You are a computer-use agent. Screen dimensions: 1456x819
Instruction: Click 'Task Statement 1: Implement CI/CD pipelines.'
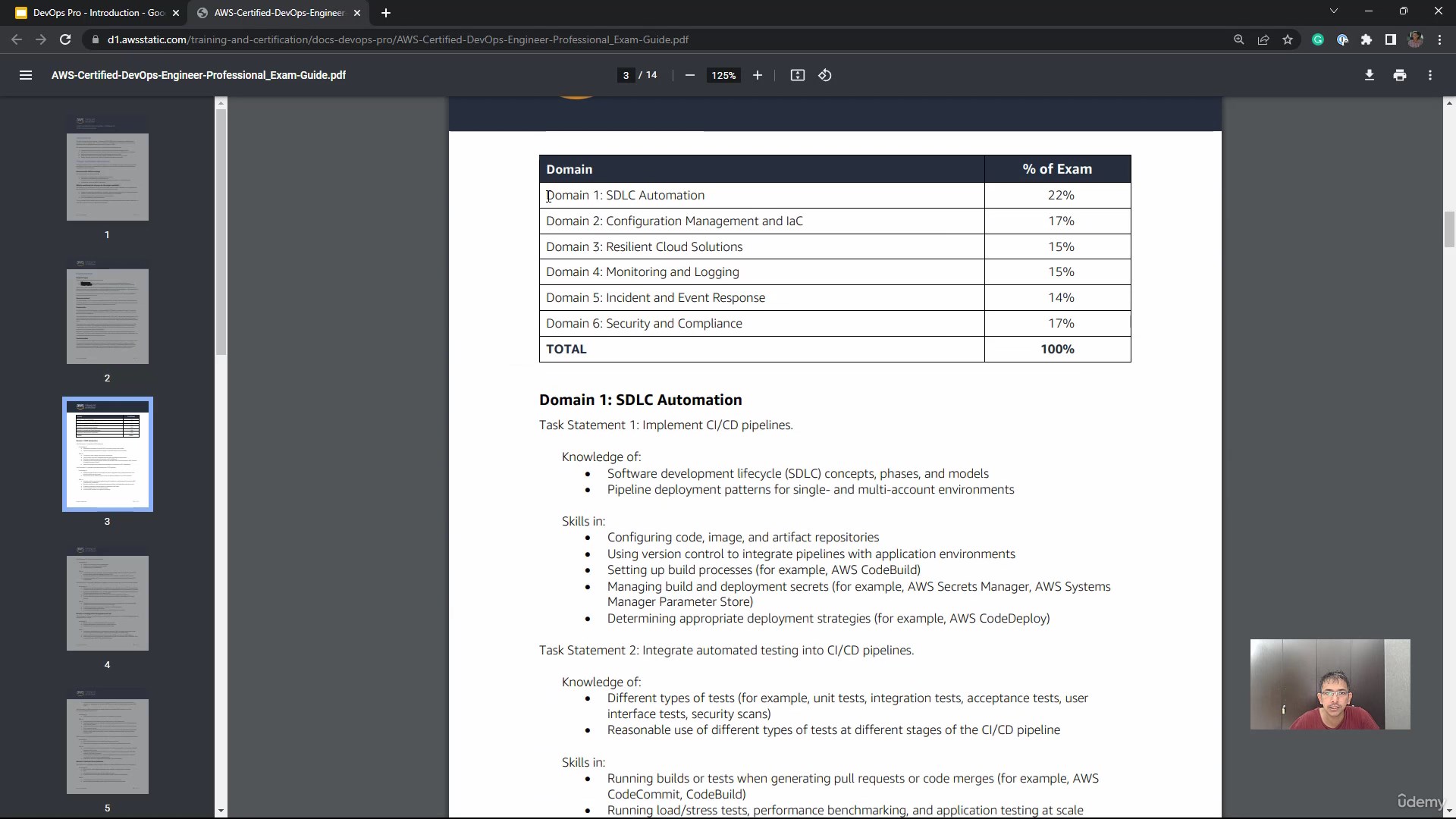[x=666, y=425]
